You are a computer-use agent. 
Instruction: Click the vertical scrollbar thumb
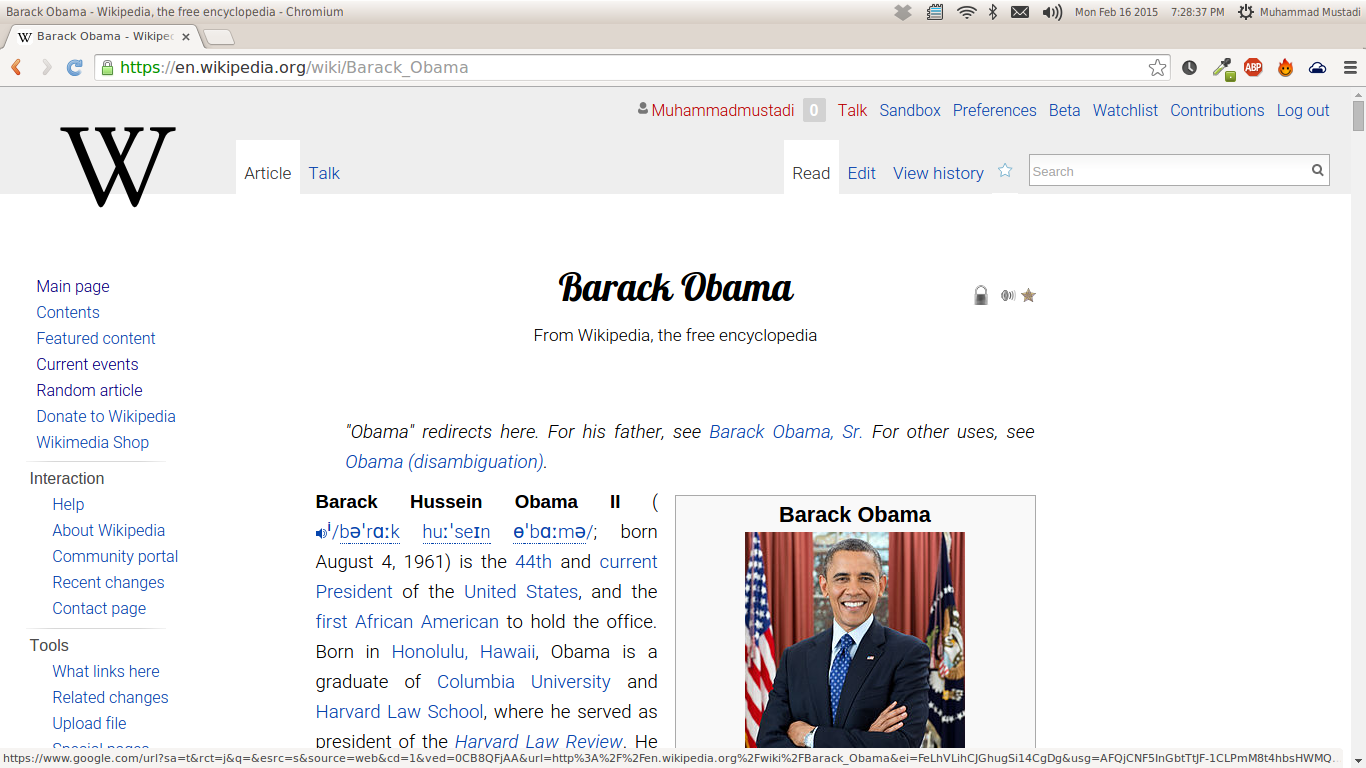[x=1358, y=114]
